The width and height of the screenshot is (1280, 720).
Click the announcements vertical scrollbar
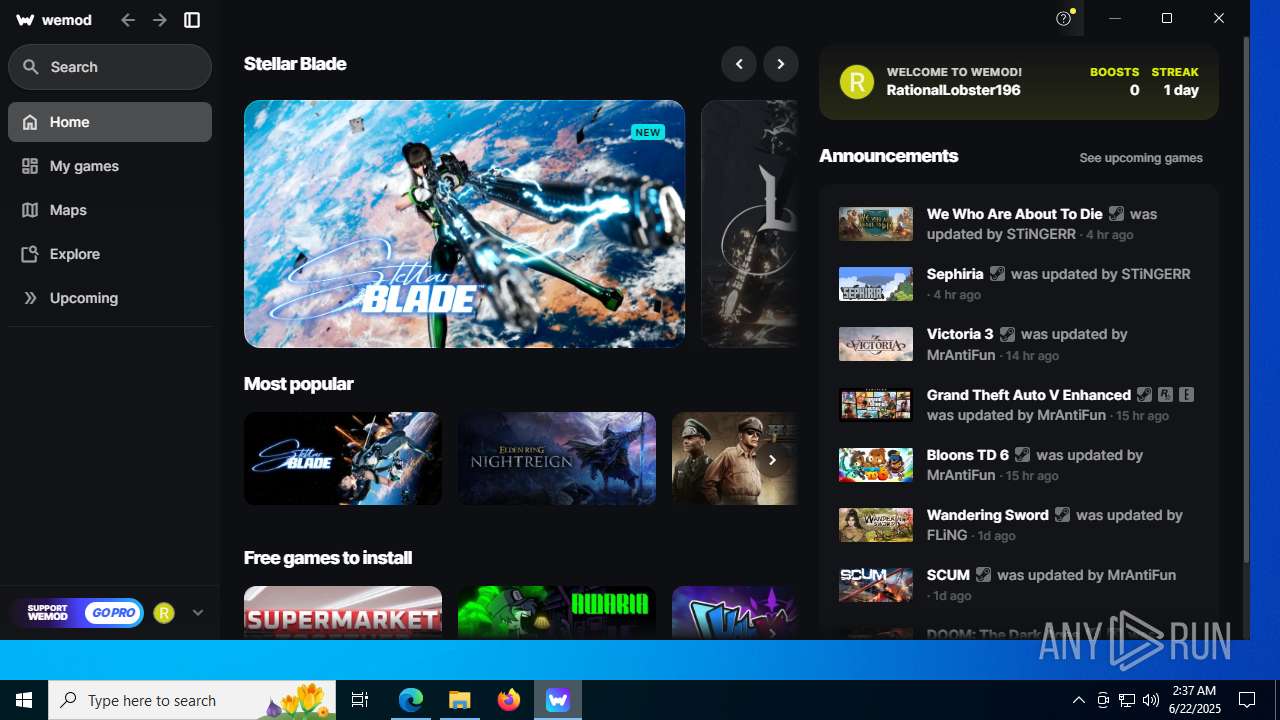click(x=1246, y=300)
